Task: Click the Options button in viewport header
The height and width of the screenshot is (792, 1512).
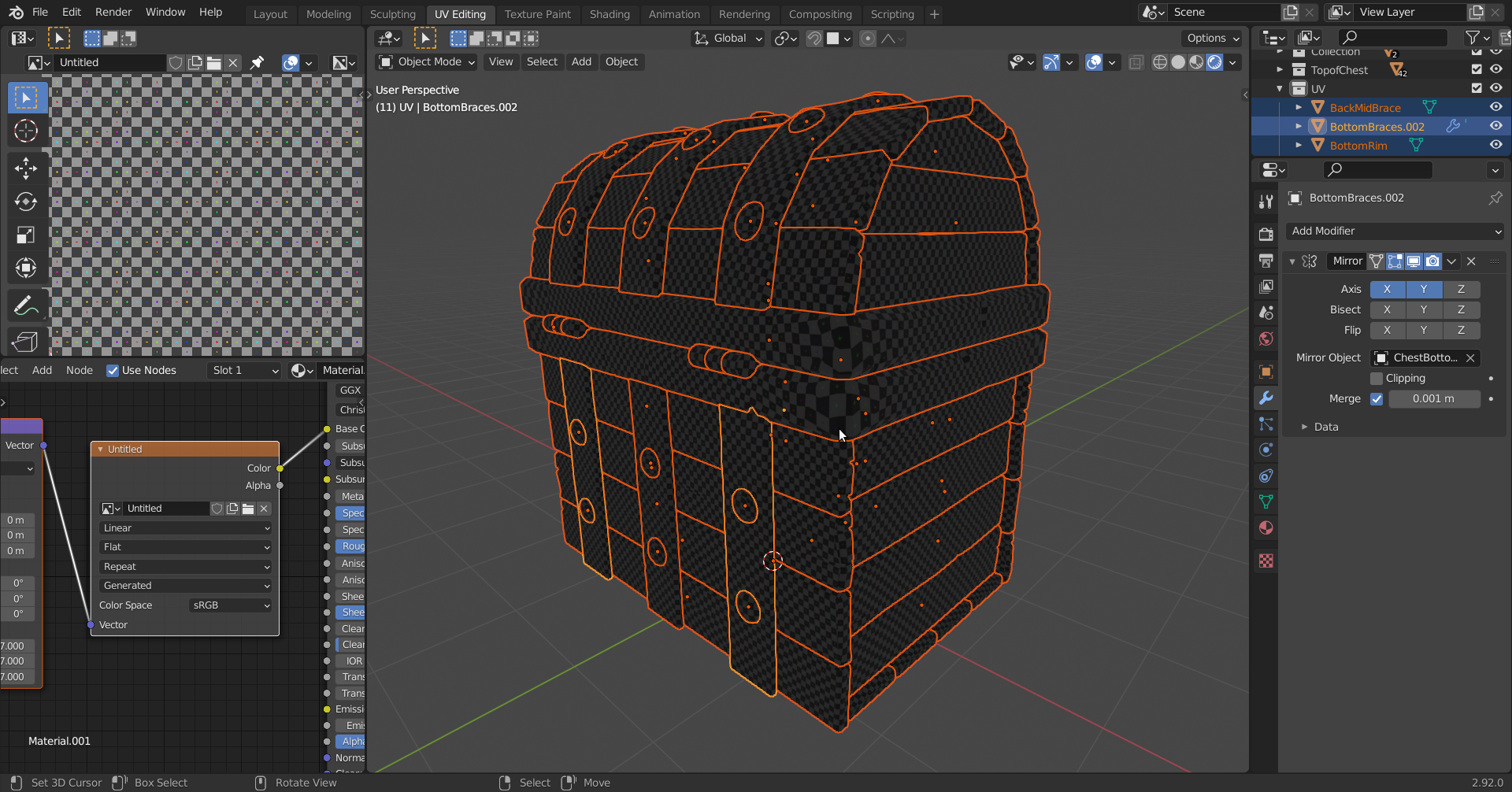Action: [x=1212, y=38]
